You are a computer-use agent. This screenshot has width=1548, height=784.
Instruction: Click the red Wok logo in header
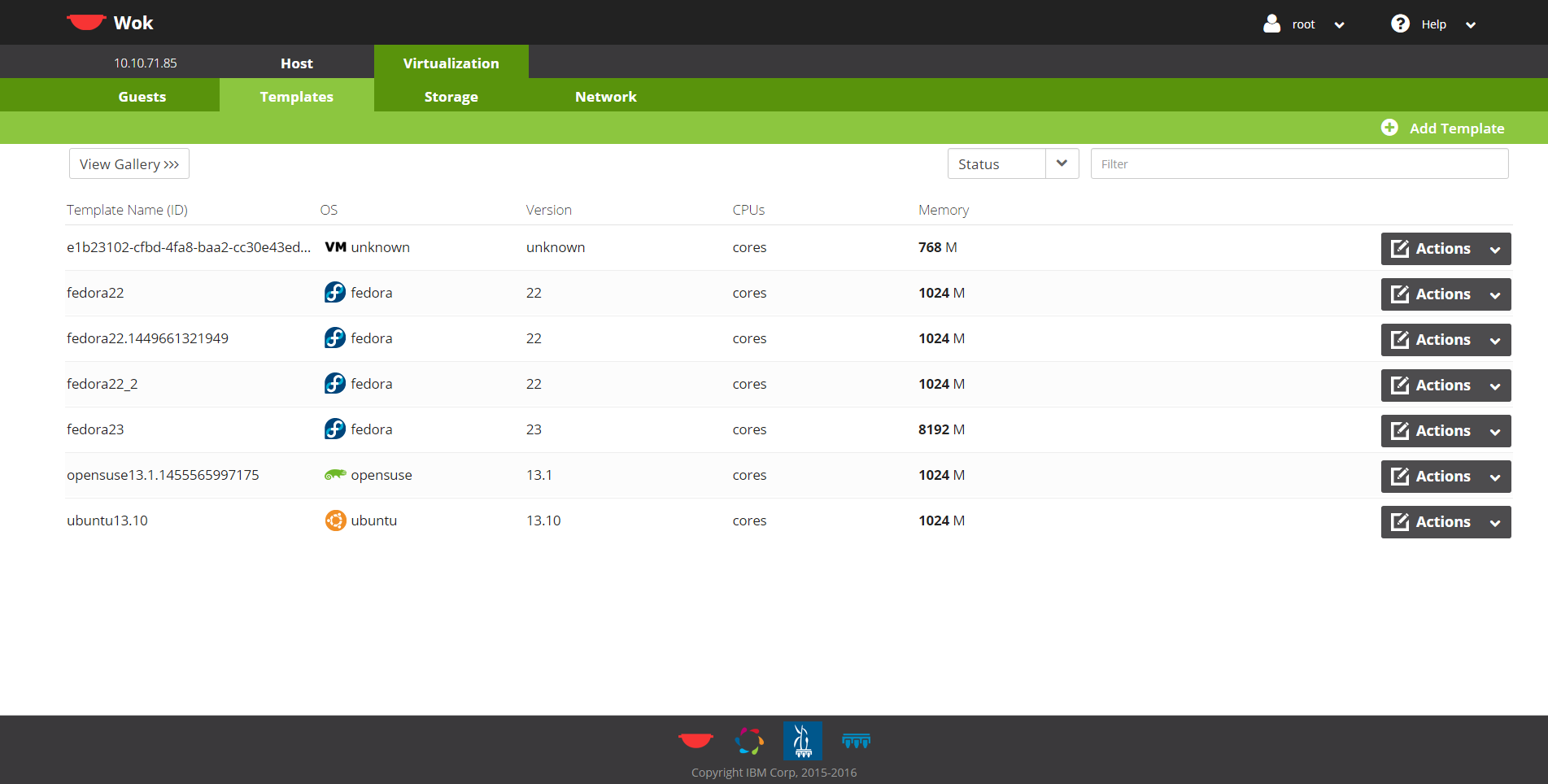pyautogui.click(x=85, y=22)
